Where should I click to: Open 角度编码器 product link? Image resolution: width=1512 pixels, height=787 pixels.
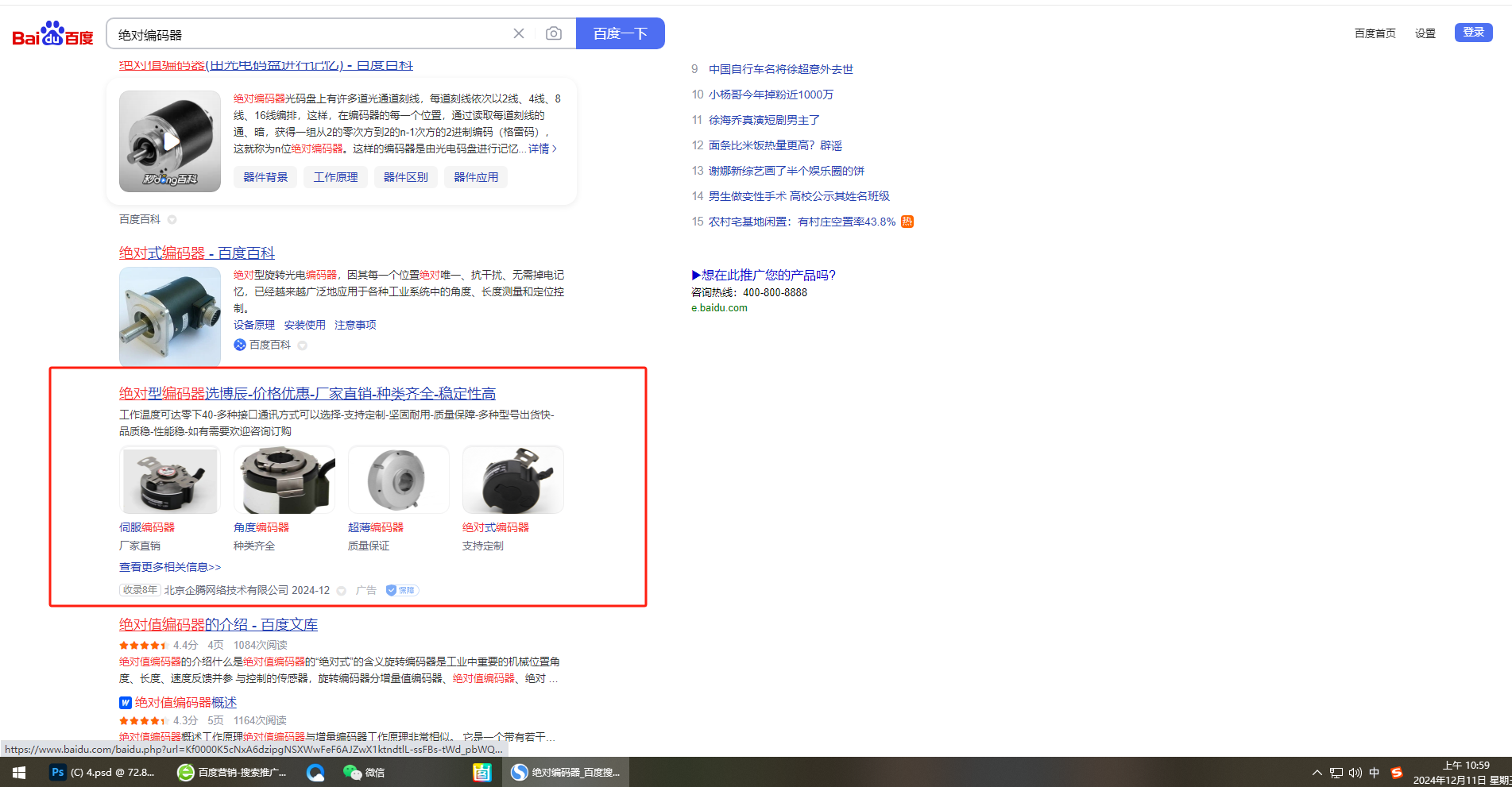[x=261, y=527]
